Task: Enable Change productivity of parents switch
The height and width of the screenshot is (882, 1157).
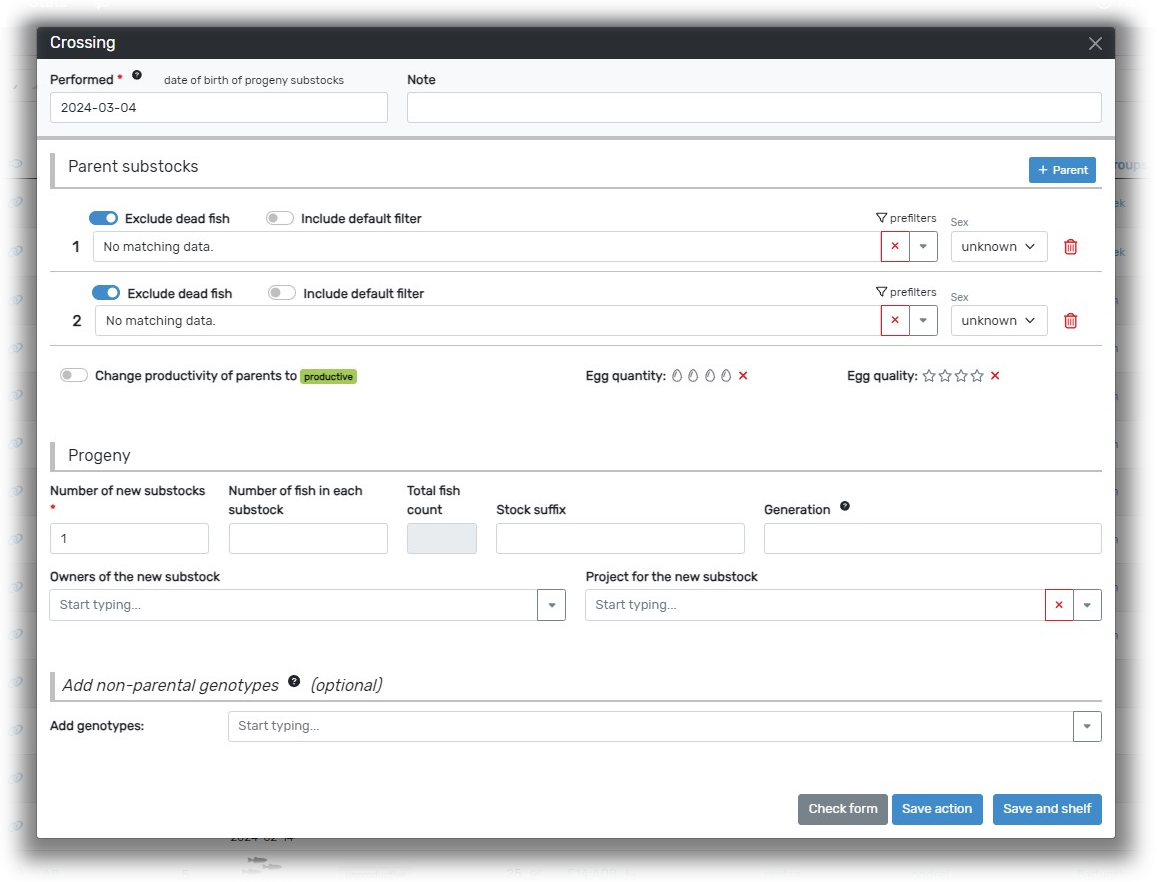Action: coord(74,376)
